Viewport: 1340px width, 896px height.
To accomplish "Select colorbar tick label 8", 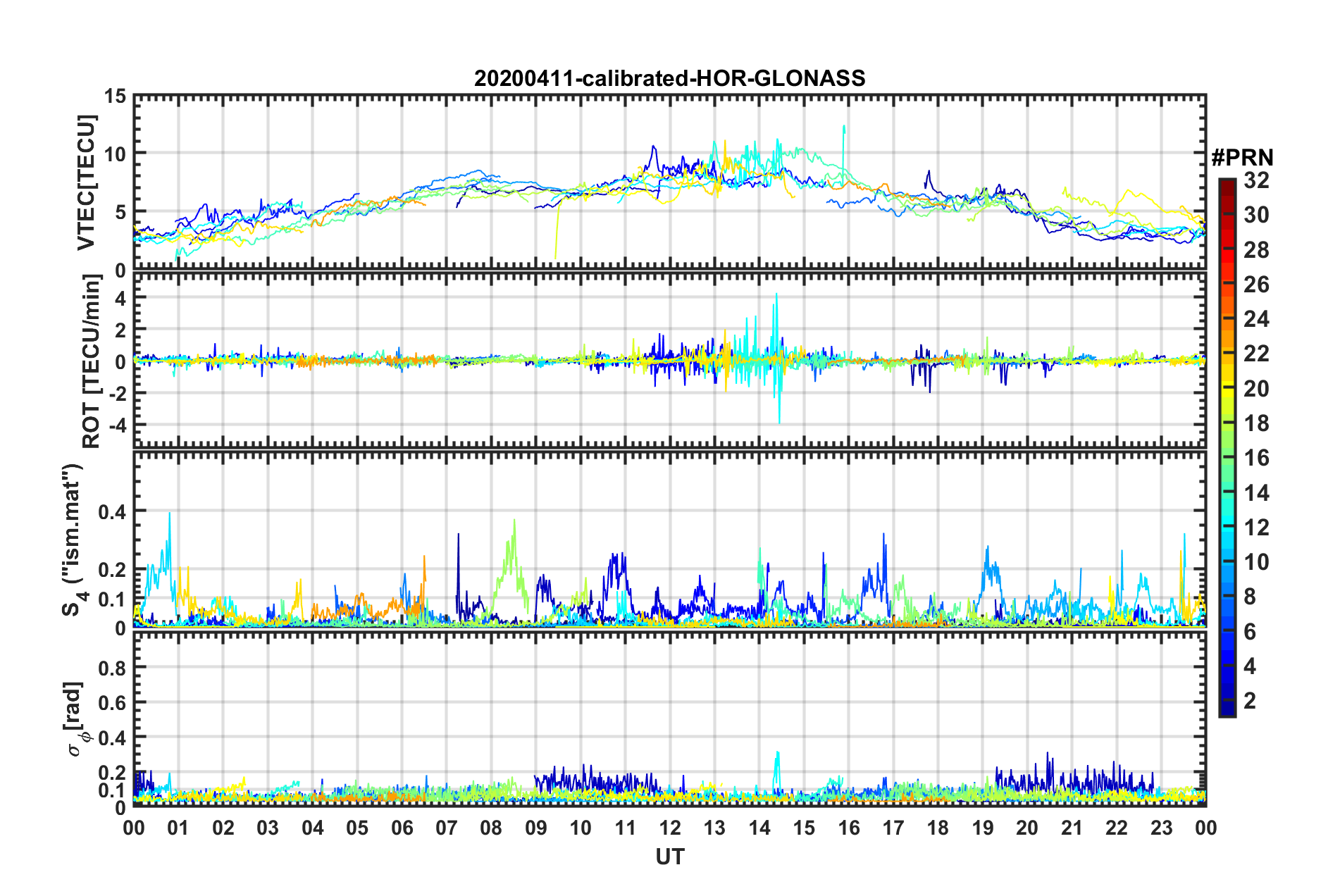I will click(1250, 597).
